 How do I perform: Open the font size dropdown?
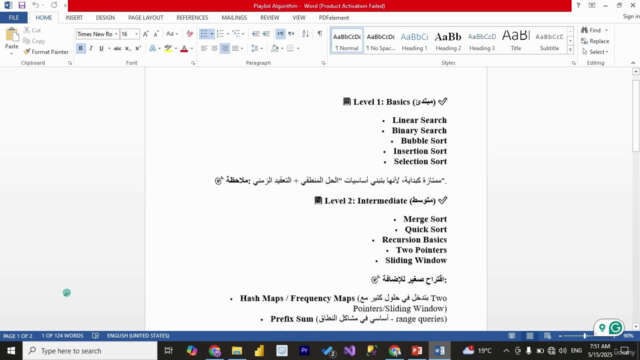click(x=136, y=34)
